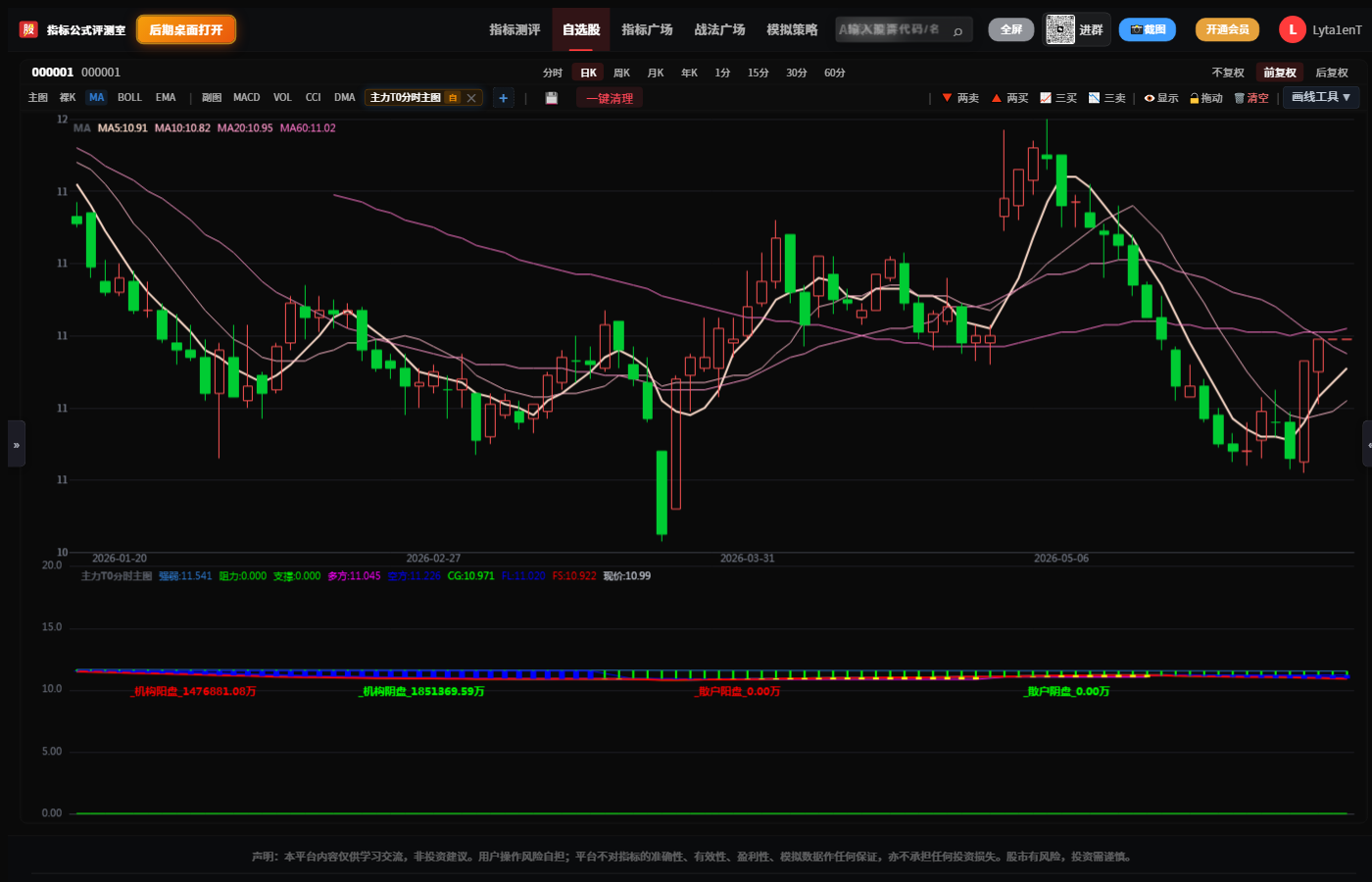Switch to 60分 timeframe
The height and width of the screenshot is (882, 1372).
click(x=835, y=73)
